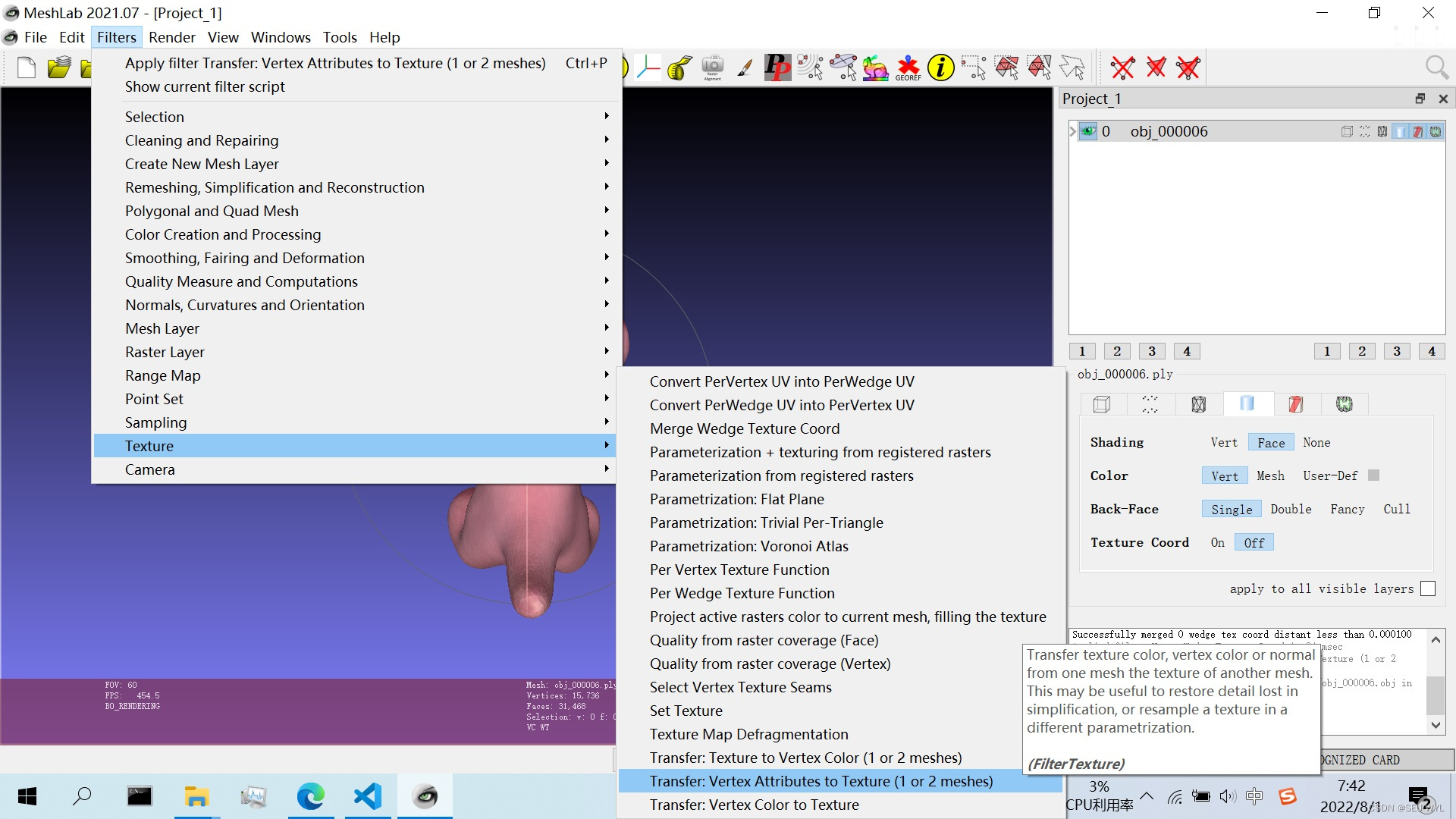The height and width of the screenshot is (819, 1456).
Task: Open the Raster Alignment tool
Action: click(x=712, y=67)
